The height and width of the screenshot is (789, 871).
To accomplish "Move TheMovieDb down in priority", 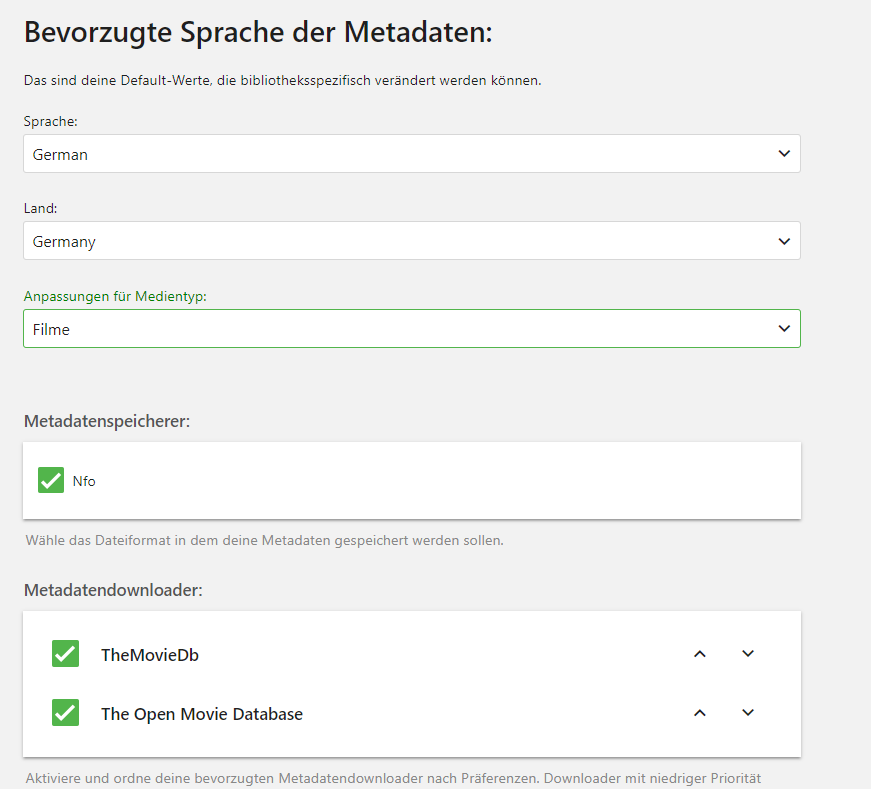I will point(748,654).
